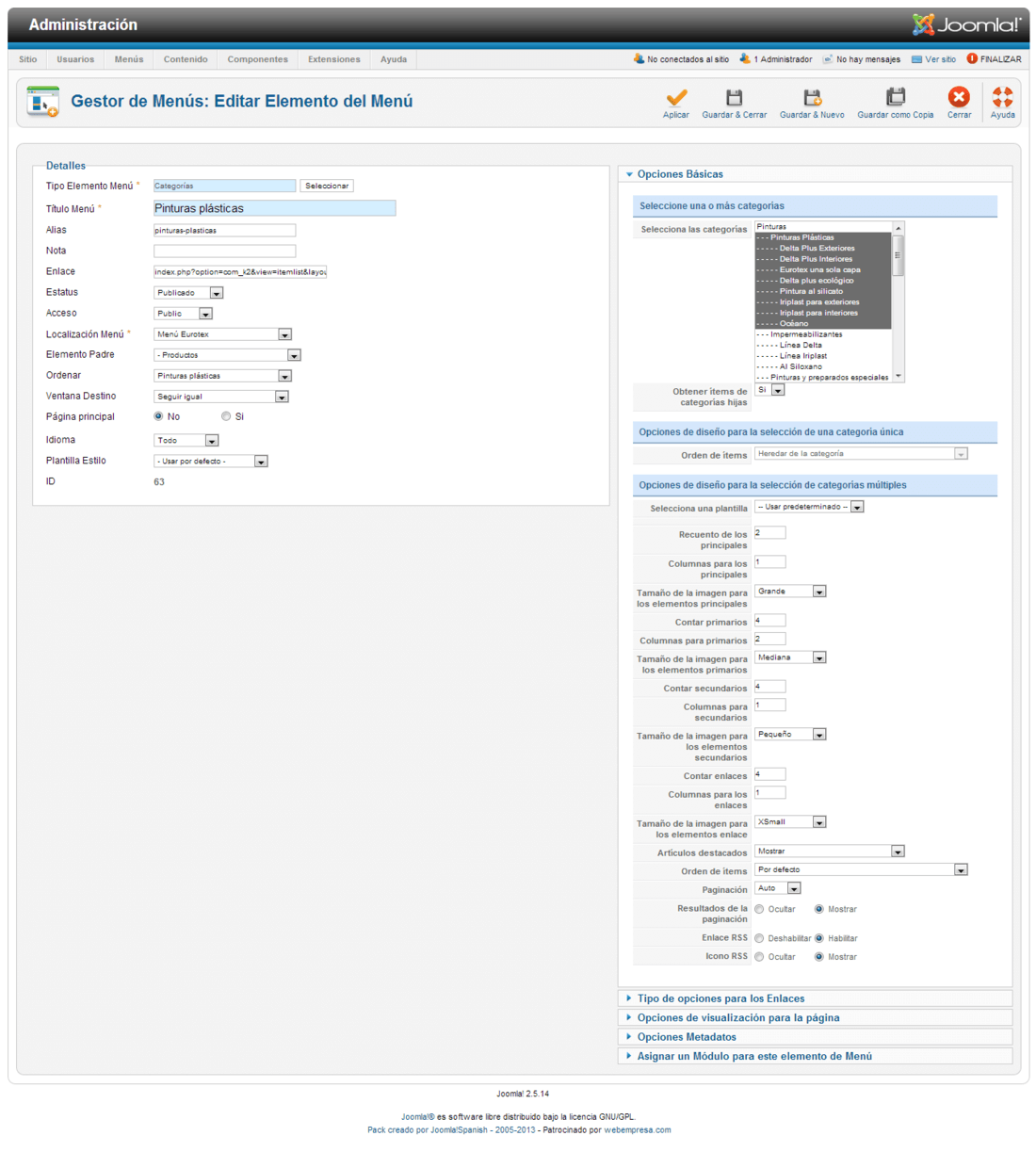This screenshot has height=1152, width=1036.
Task: Open Localización Menú dropdown
Action: (222, 334)
